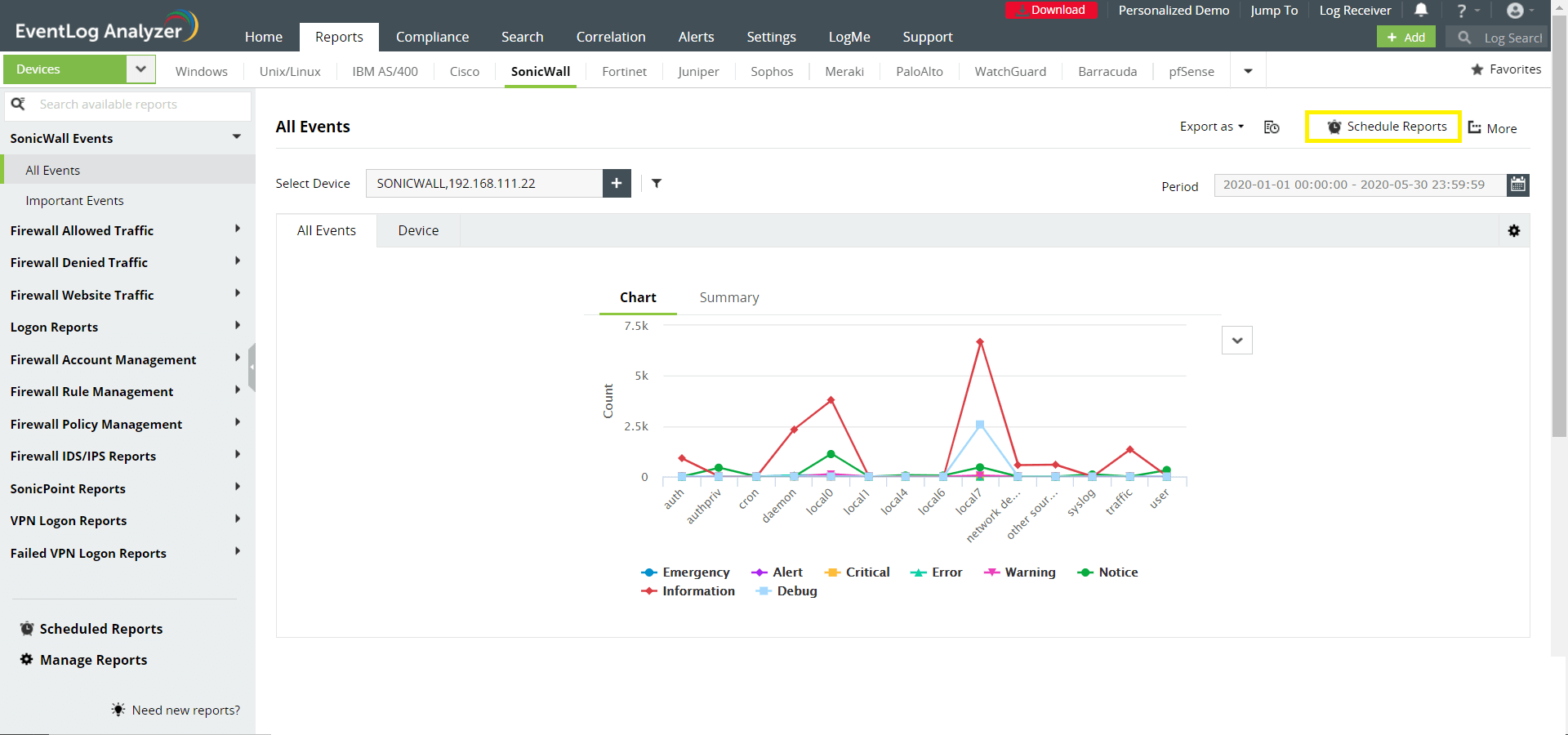Open Important Events report
The width and height of the screenshot is (1568, 735).
74,201
